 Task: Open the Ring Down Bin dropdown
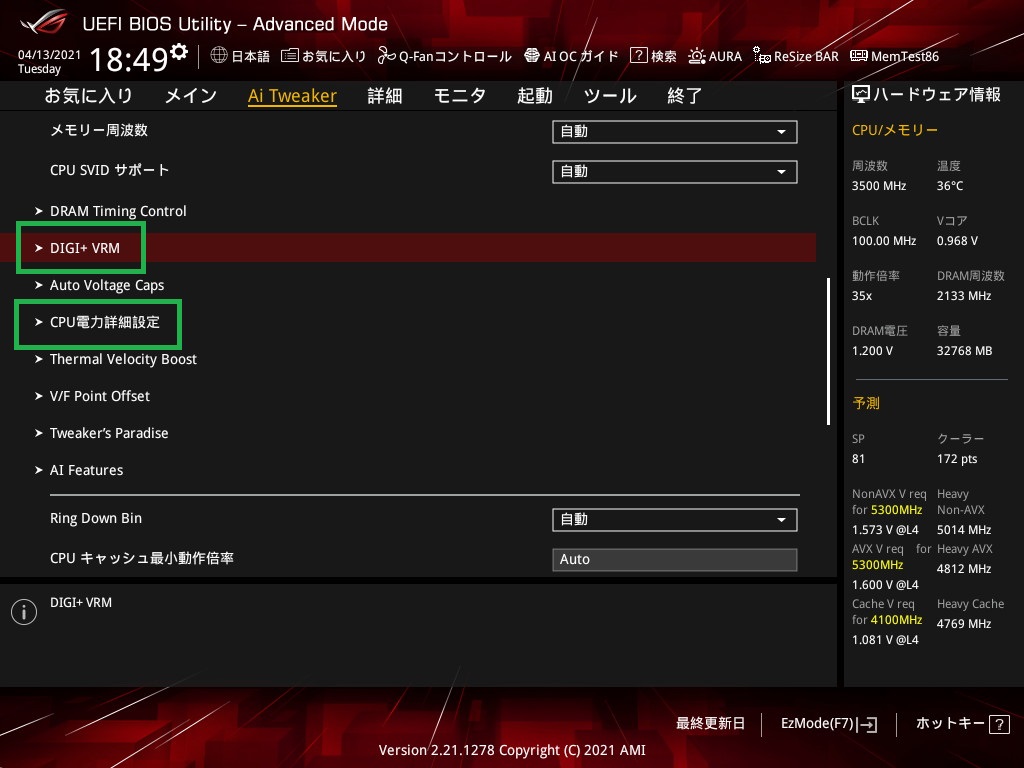[x=674, y=520]
